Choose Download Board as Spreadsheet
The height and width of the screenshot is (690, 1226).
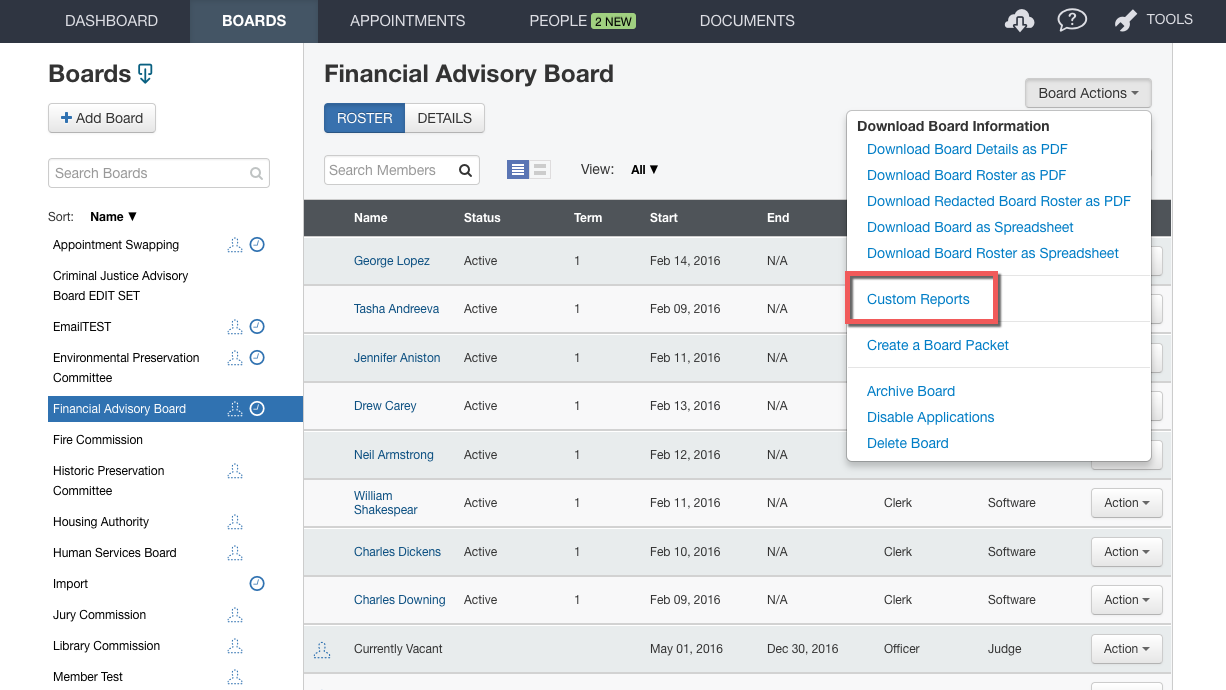pos(970,227)
